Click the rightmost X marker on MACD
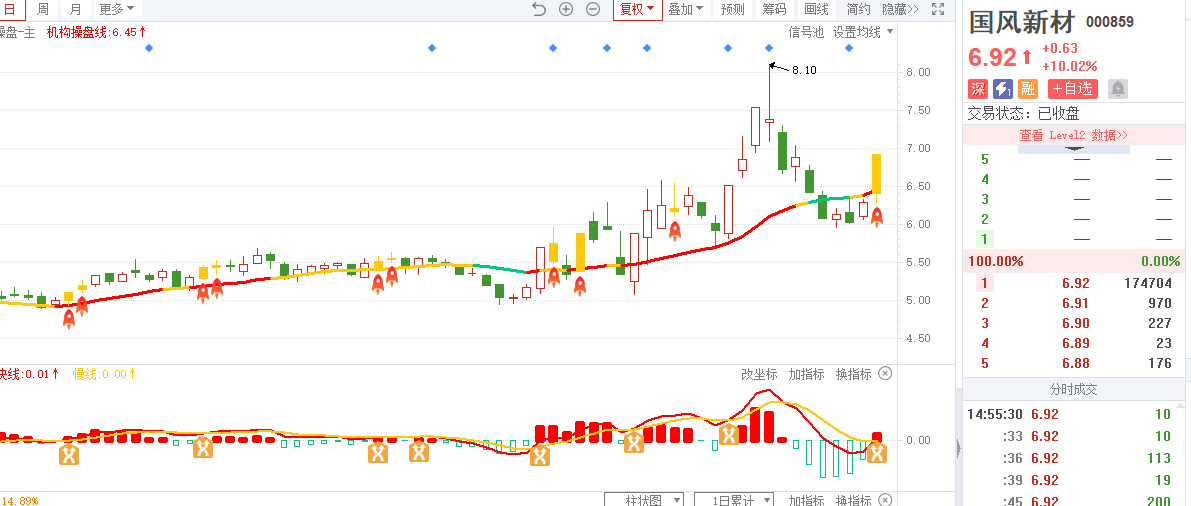 (877, 454)
